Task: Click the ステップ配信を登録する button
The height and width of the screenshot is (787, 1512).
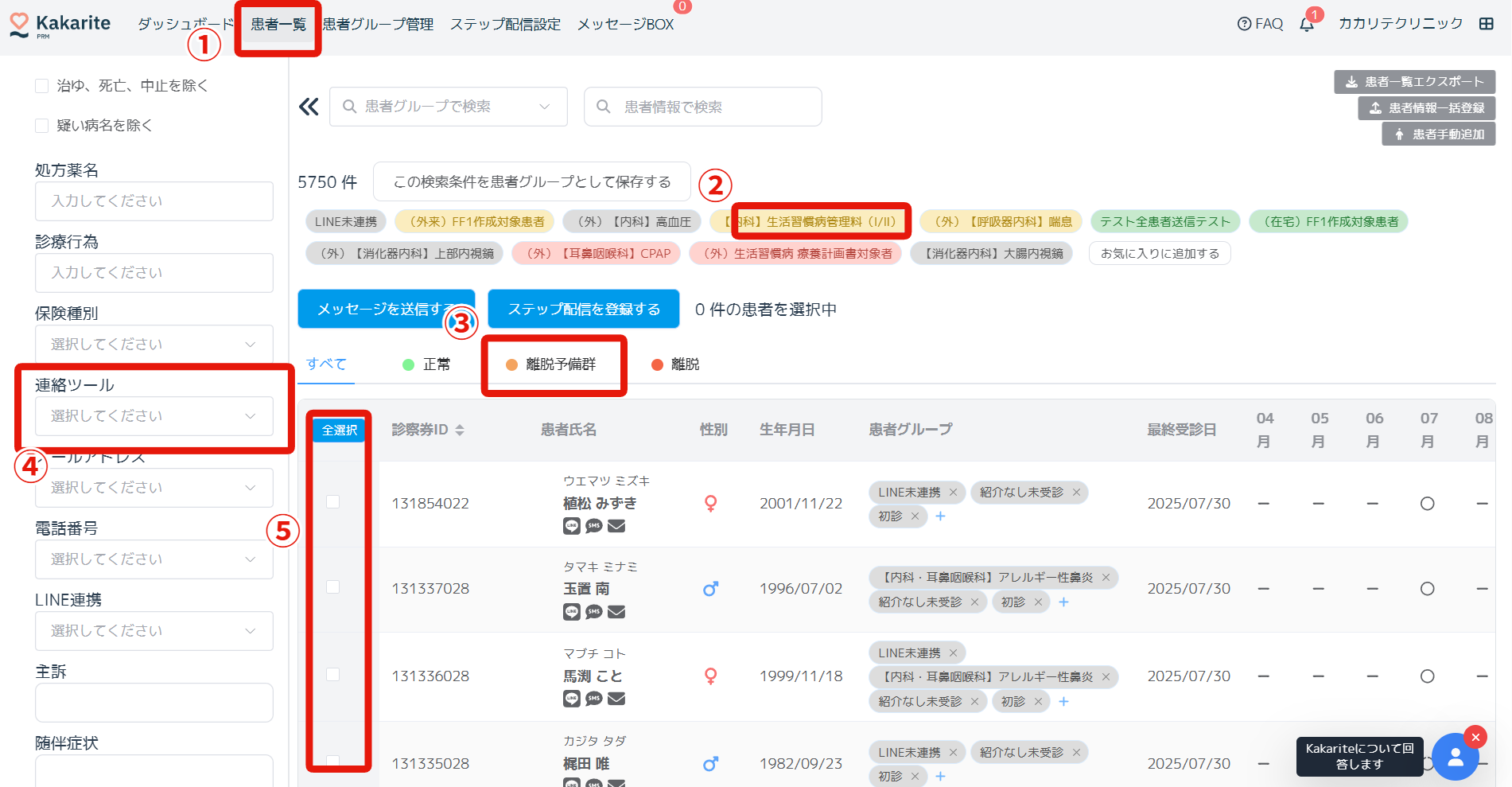Action: pyautogui.click(x=583, y=309)
